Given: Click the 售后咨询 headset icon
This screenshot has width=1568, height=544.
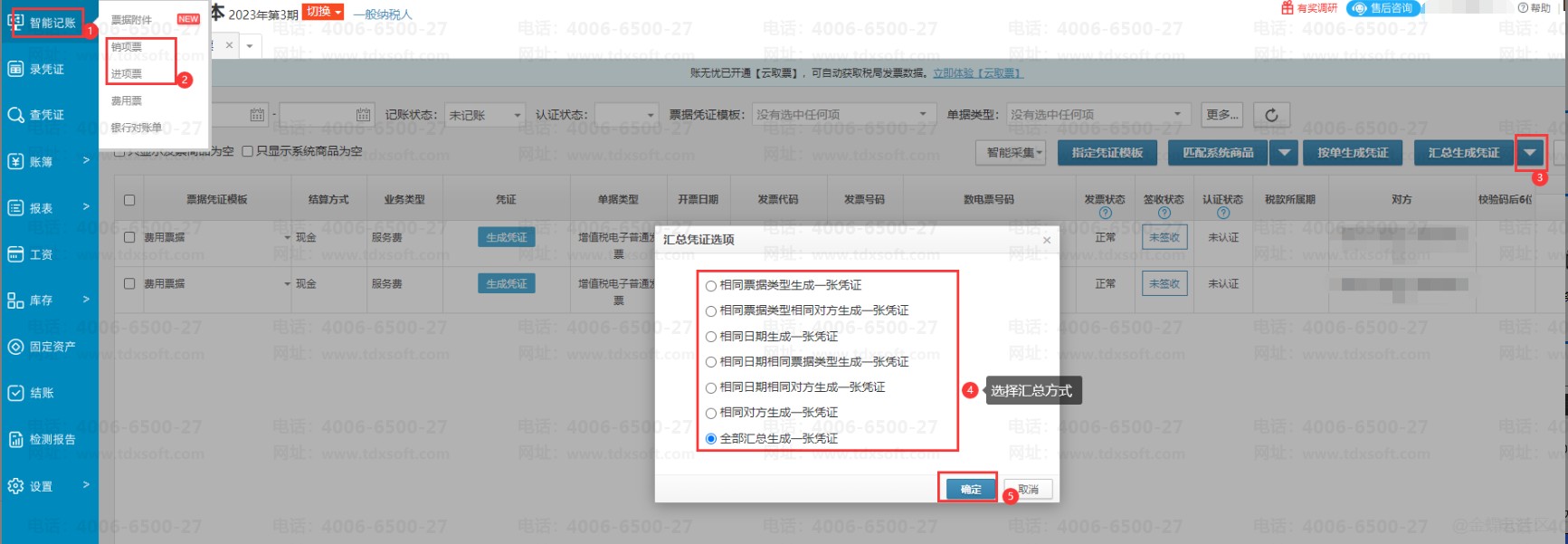Looking at the screenshot, I should tap(1359, 8).
